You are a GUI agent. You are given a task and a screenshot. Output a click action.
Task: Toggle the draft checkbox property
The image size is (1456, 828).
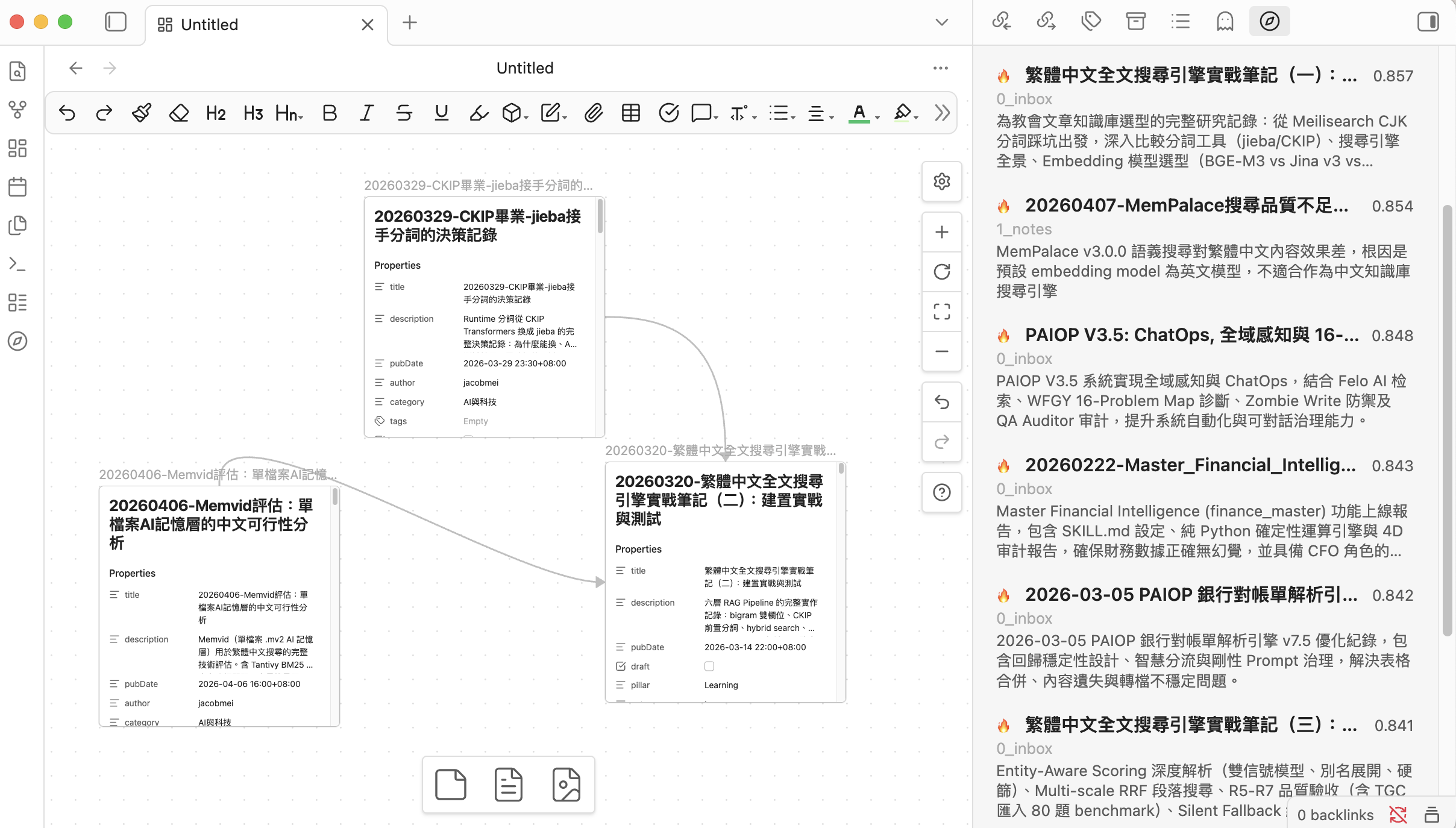709,666
